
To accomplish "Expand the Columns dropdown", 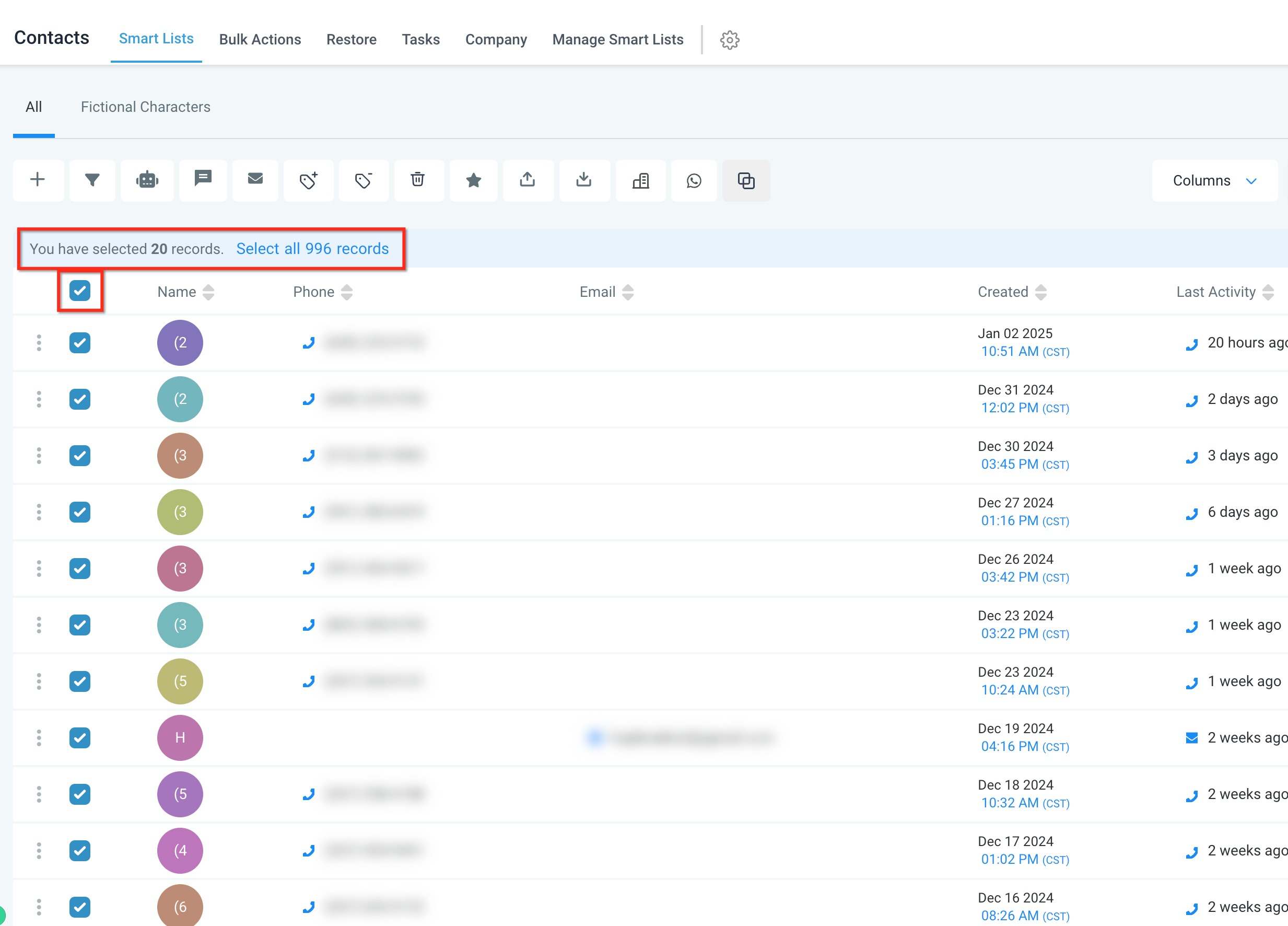I will coord(1214,181).
